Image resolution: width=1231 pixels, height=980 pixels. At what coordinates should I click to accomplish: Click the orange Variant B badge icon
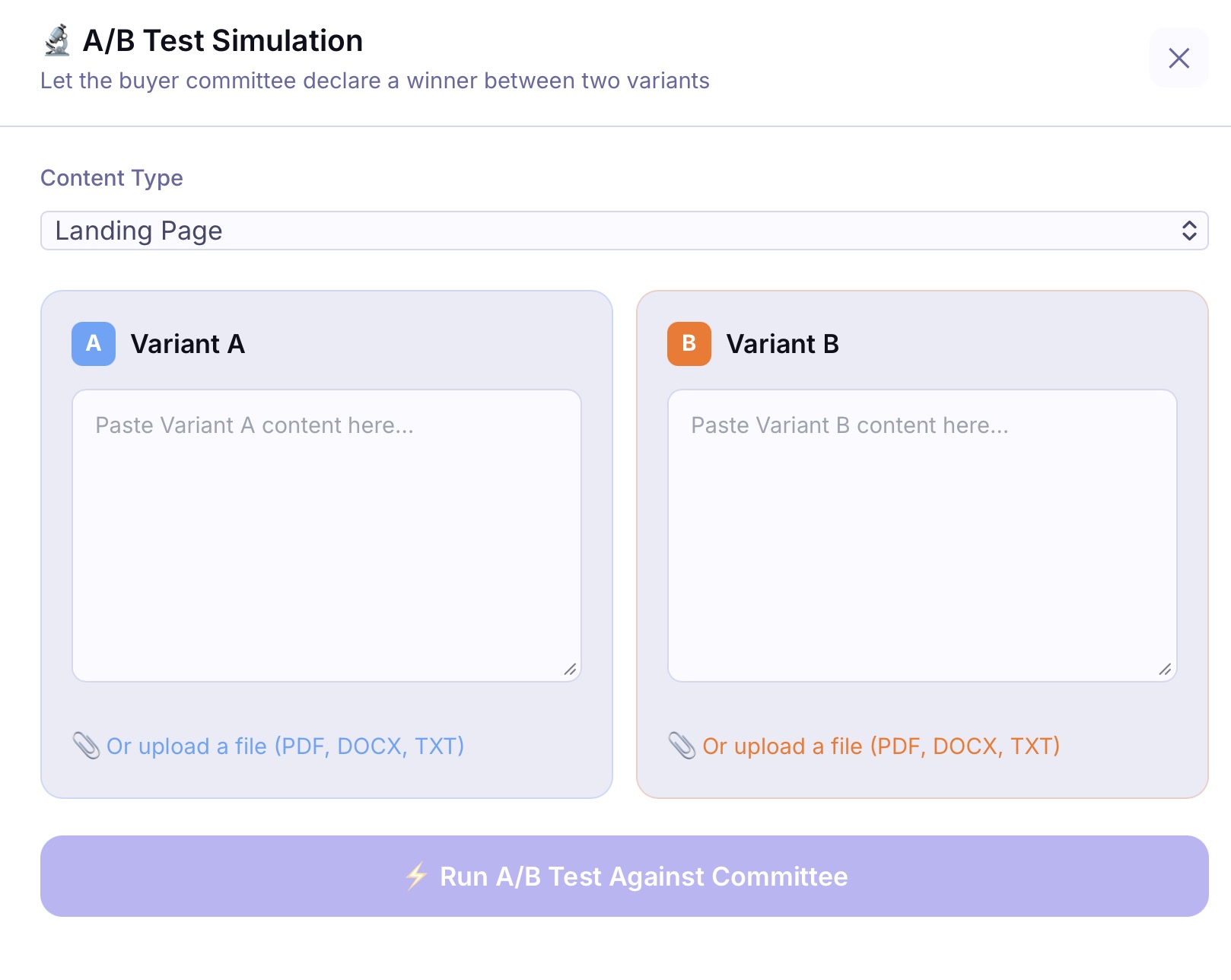(x=689, y=344)
